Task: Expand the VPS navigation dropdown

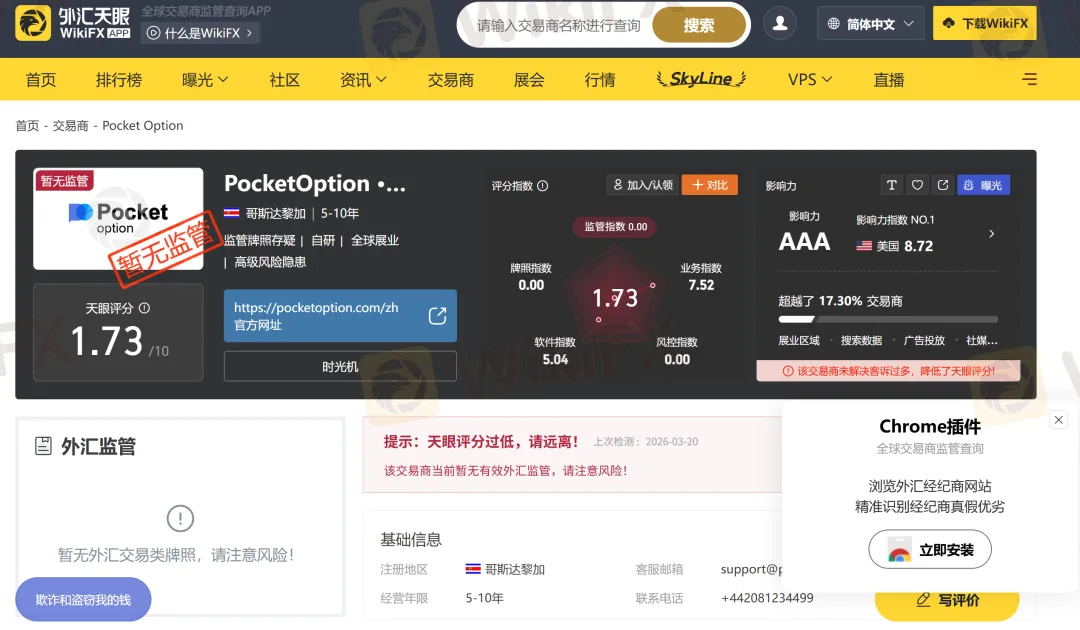Action: (810, 80)
